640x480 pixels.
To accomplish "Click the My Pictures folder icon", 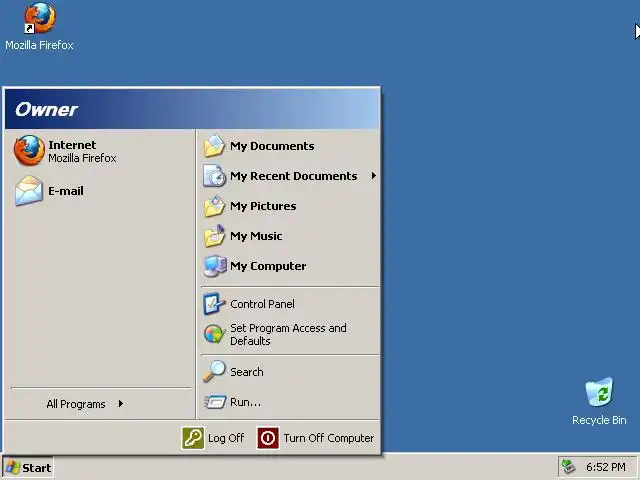I will [x=214, y=206].
